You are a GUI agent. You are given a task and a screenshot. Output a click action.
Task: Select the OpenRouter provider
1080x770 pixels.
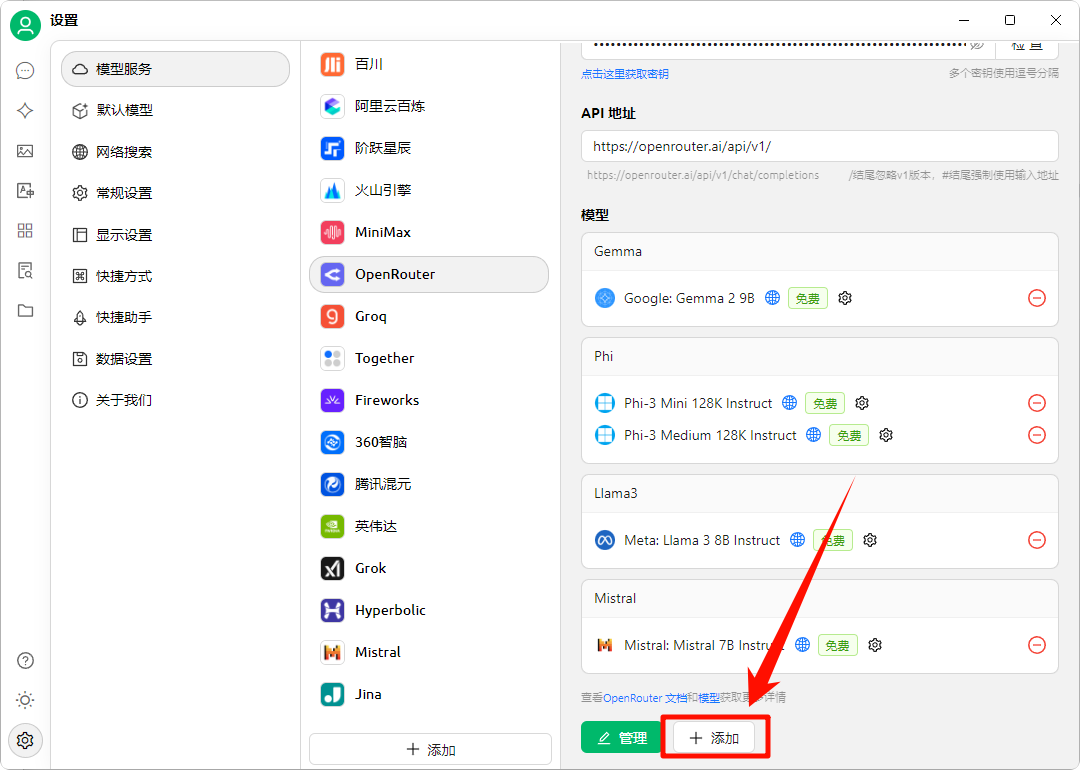pyautogui.click(x=429, y=274)
